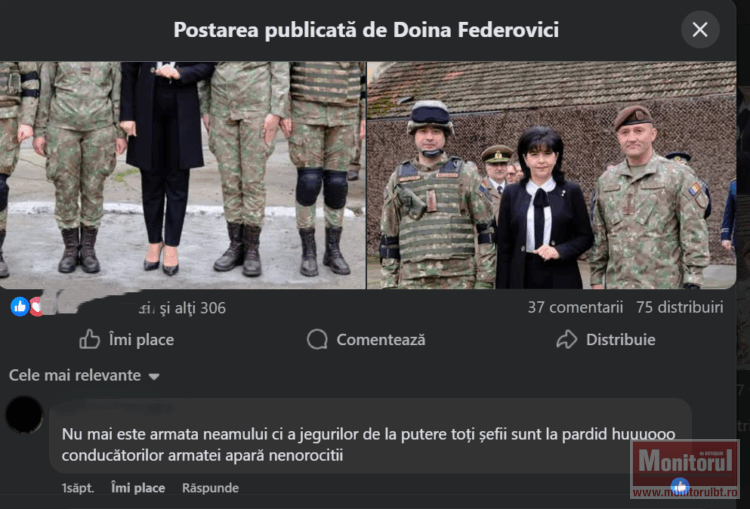Open the left photo of soldiers' boots
Screen dimensions: 750x509
click(x=183, y=175)
